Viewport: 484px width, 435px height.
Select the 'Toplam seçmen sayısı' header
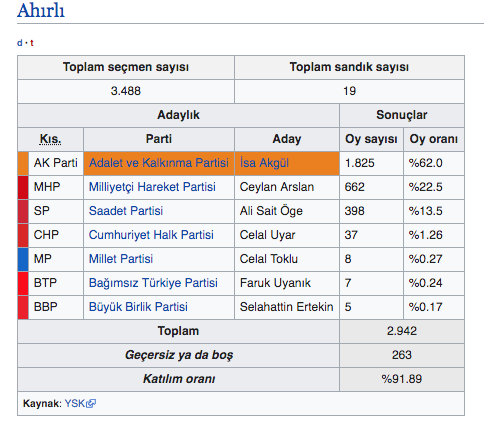[126, 67]
